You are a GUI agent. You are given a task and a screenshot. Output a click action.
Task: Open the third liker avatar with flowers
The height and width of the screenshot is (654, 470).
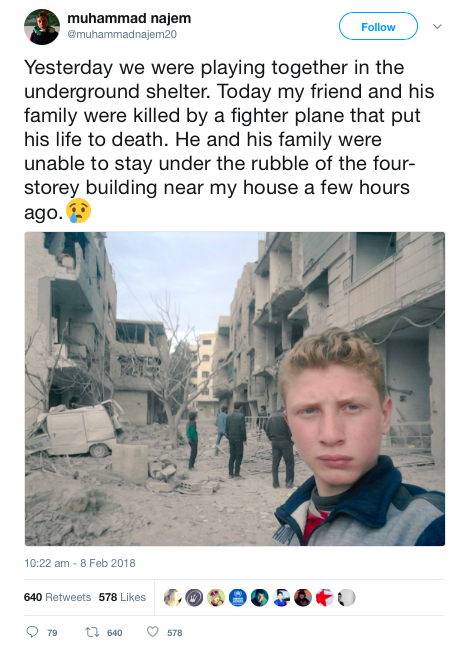(x=216, y=598)
